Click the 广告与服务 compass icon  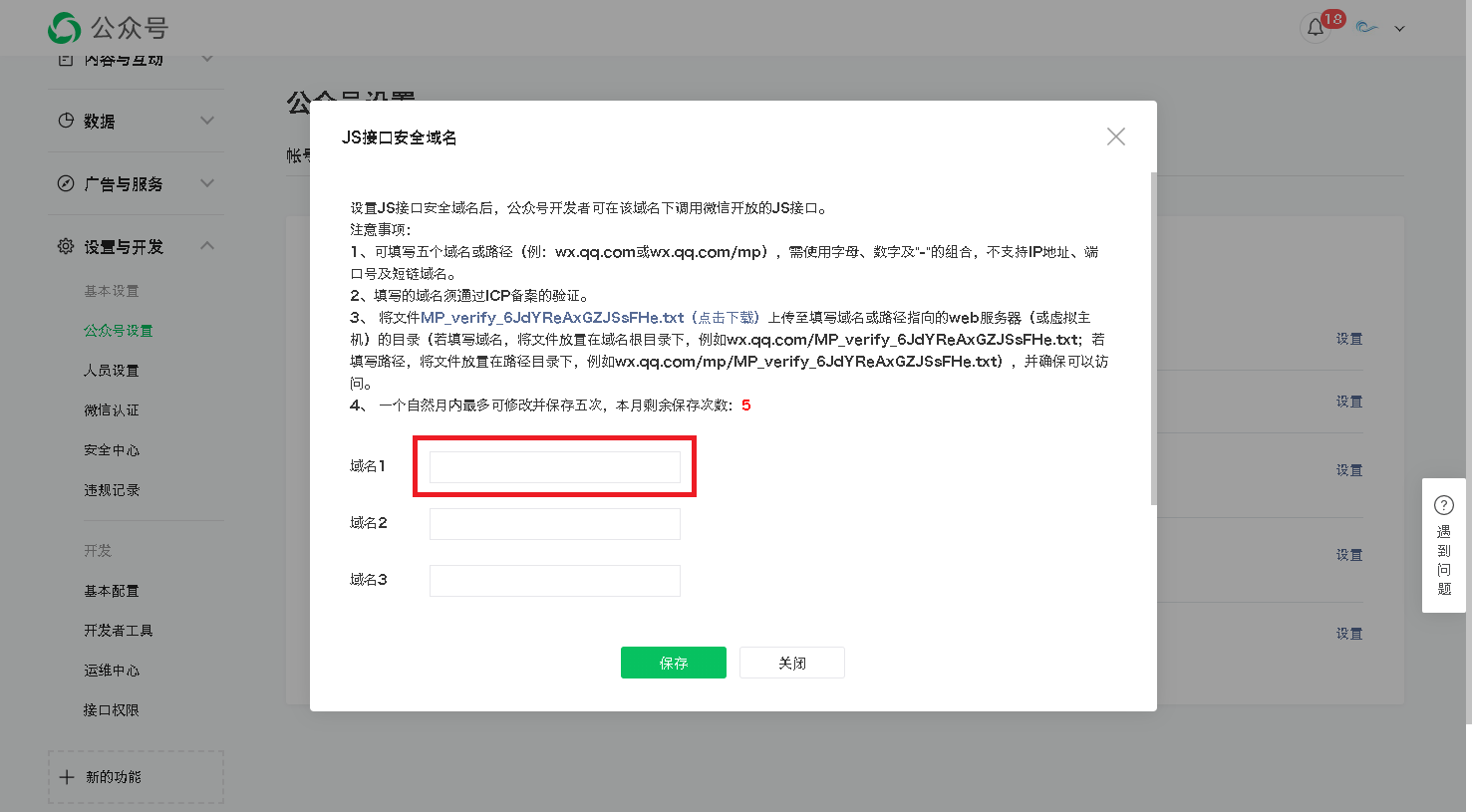click(x=66, y=183)
